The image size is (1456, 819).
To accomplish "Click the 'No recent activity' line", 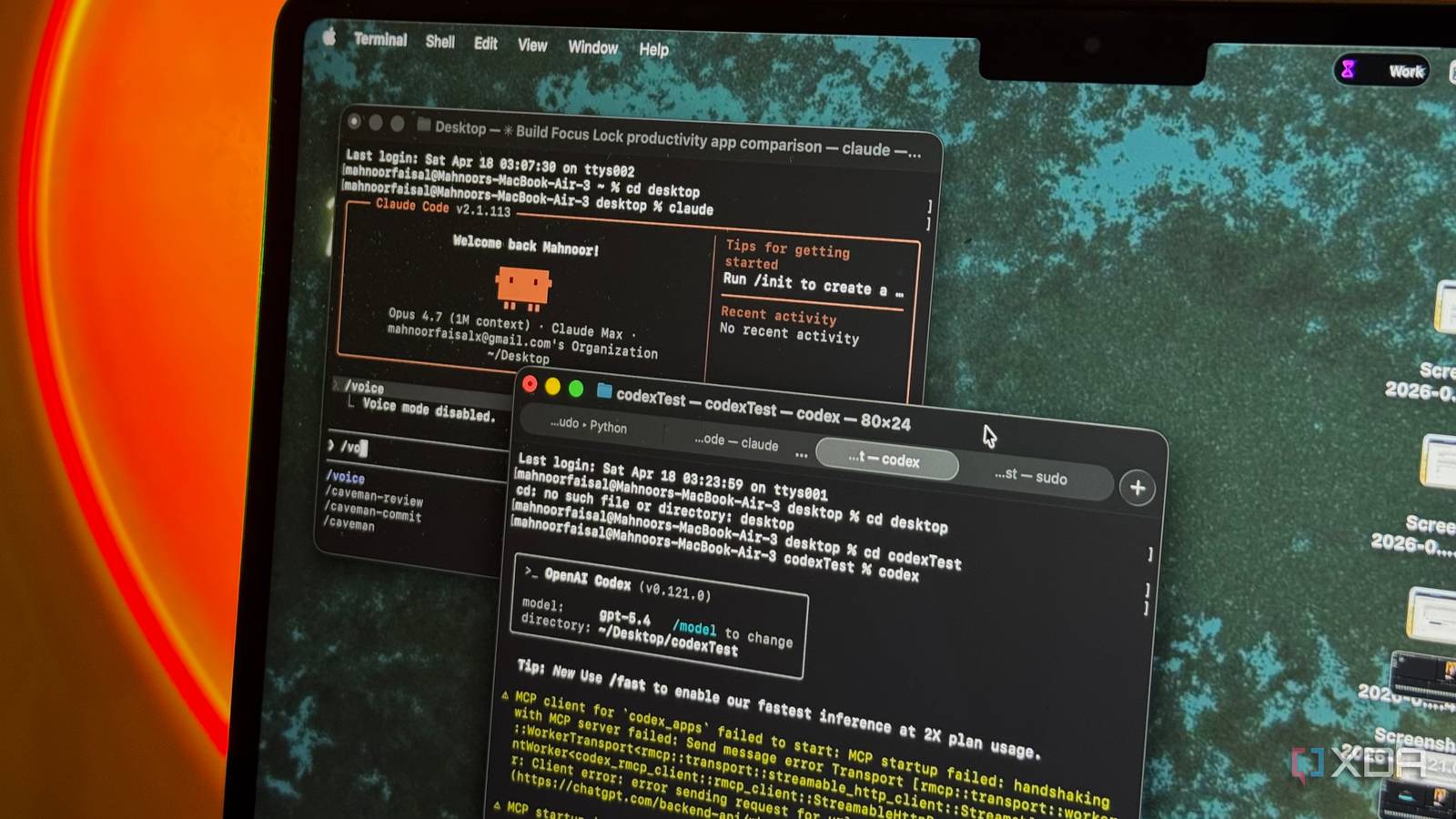I will tap(789, 333).
